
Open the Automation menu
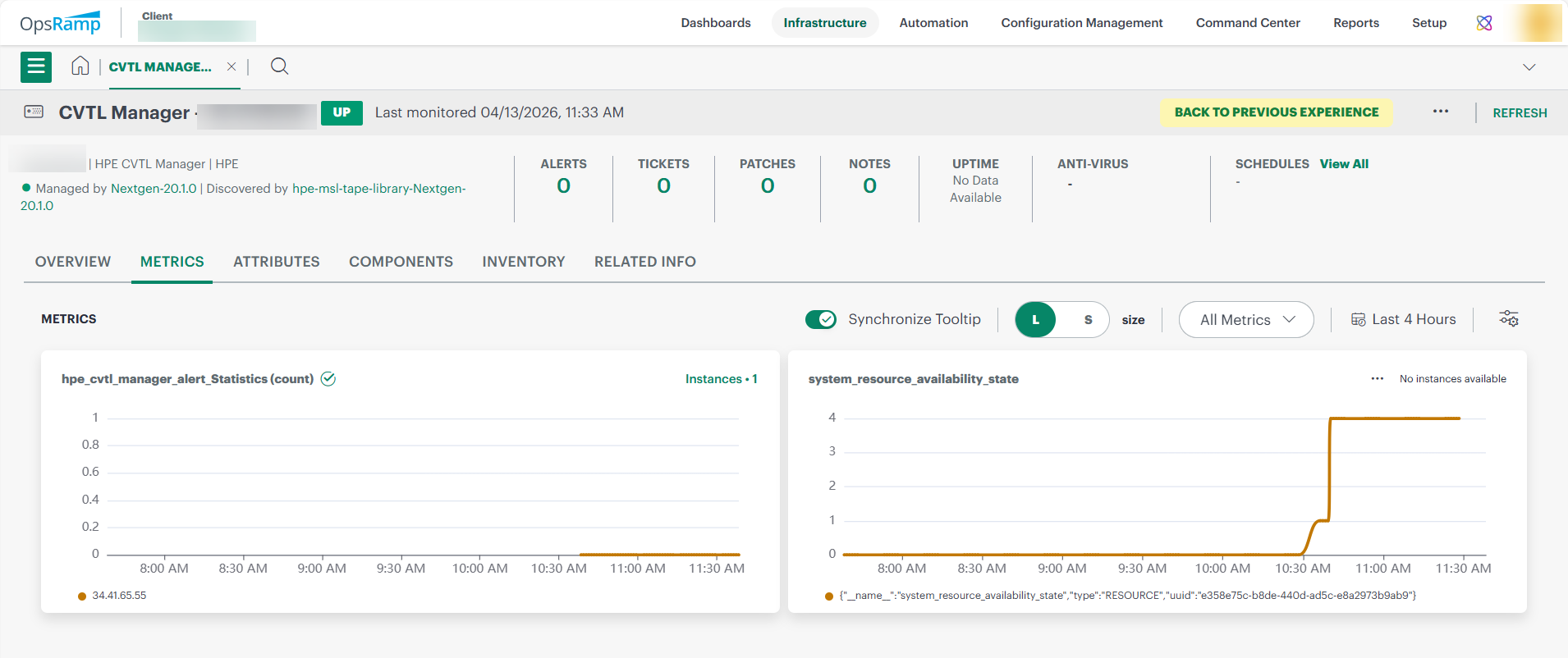click(x=933, y=23)
